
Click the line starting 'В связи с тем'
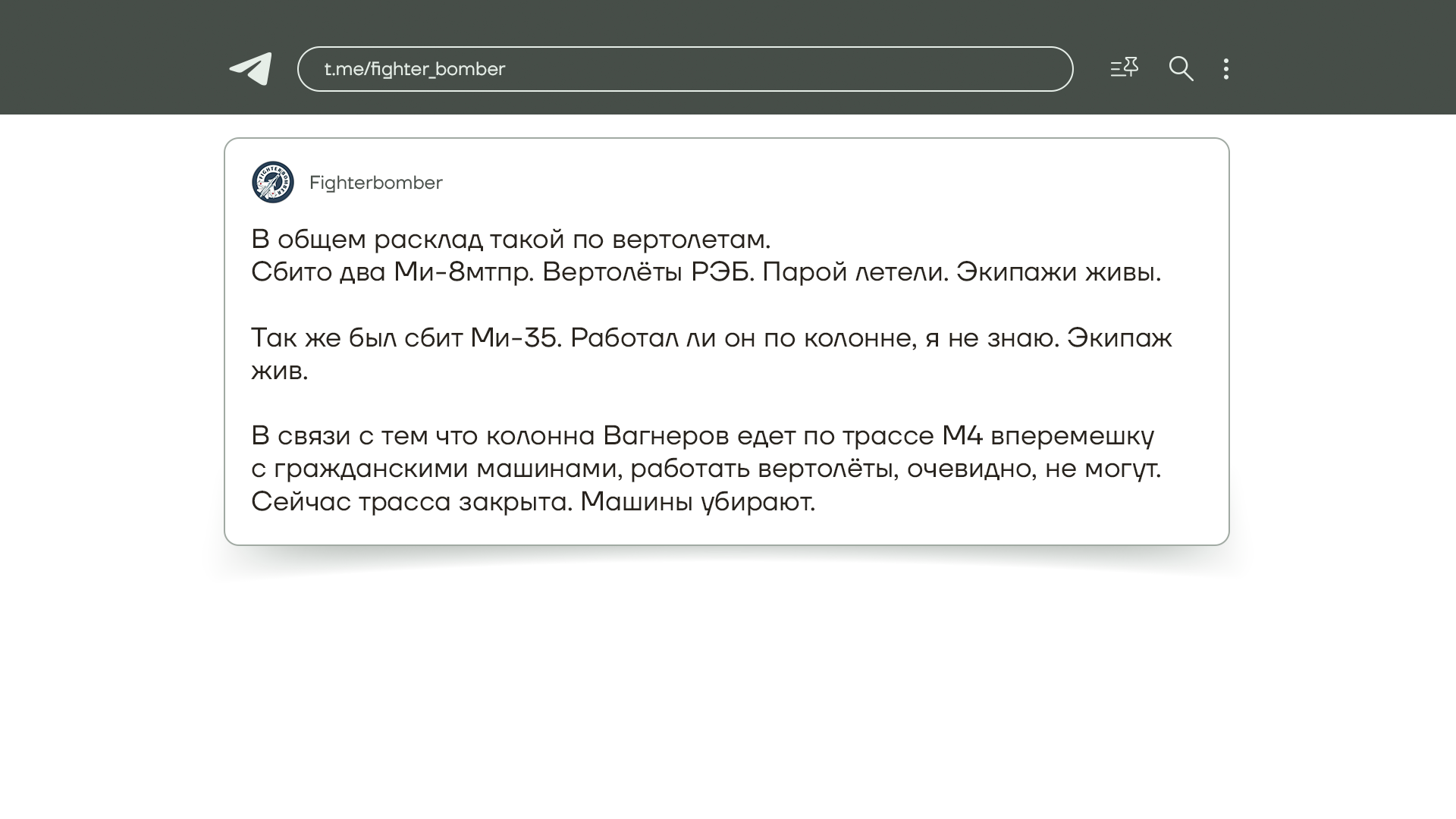[702, 436]
